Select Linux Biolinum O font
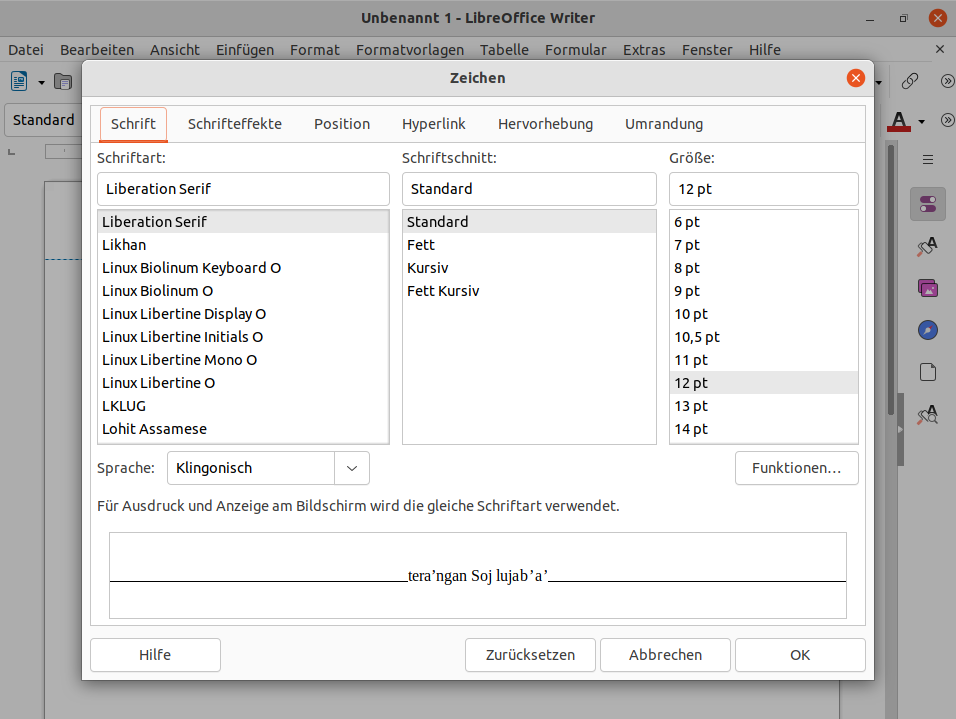 pos(243,292)
